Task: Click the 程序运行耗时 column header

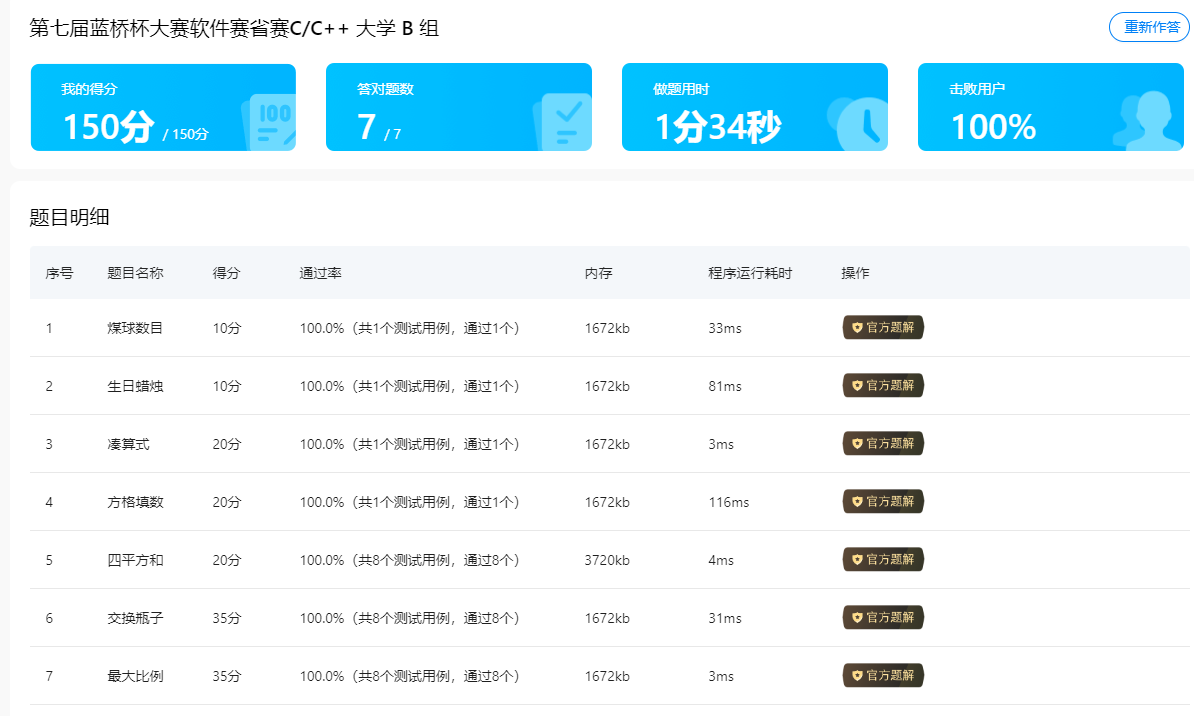Action: (x=750, y=273)
